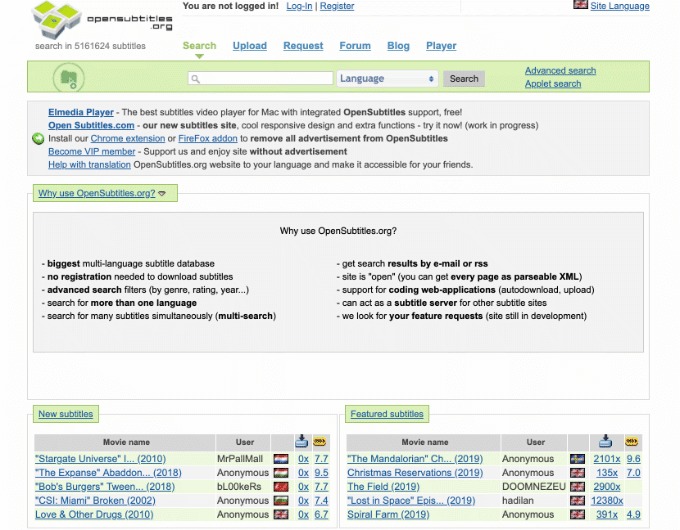680x530 pixels.
Task: Click download column icon in Featured subtitles table
Action: [605, 441]
